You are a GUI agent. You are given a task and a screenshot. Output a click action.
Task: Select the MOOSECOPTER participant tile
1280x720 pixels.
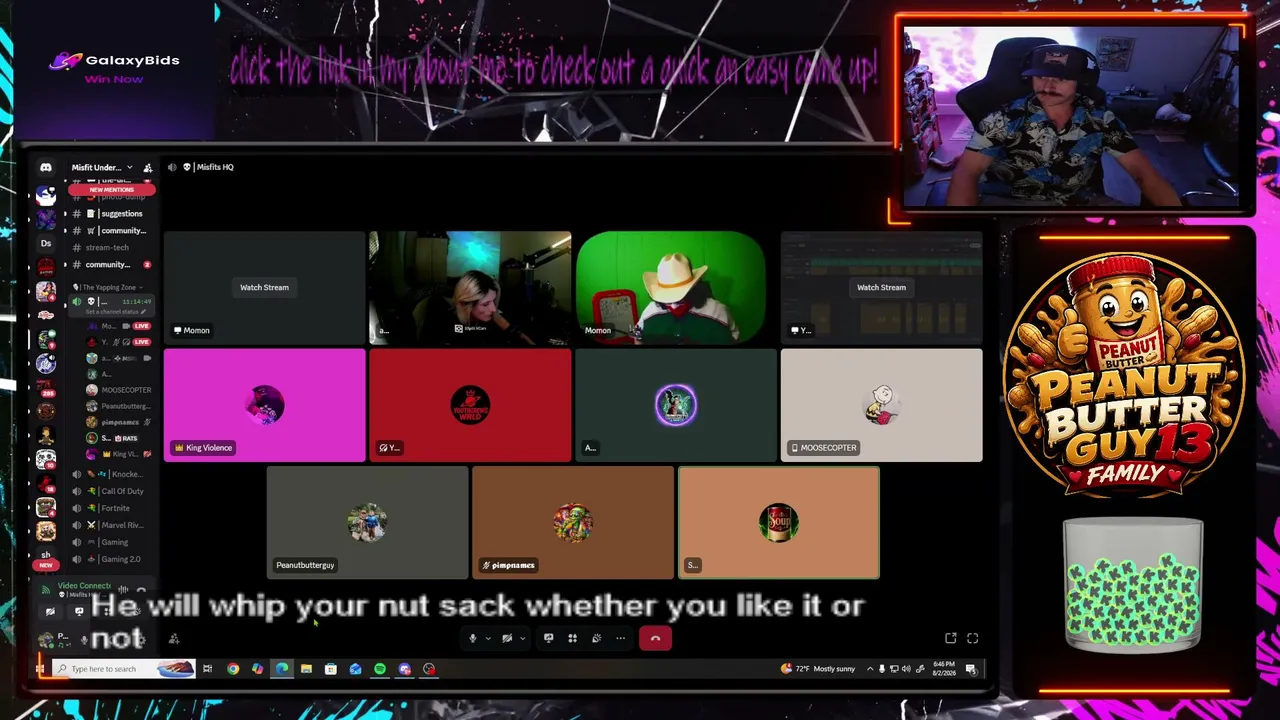point(881,405)
